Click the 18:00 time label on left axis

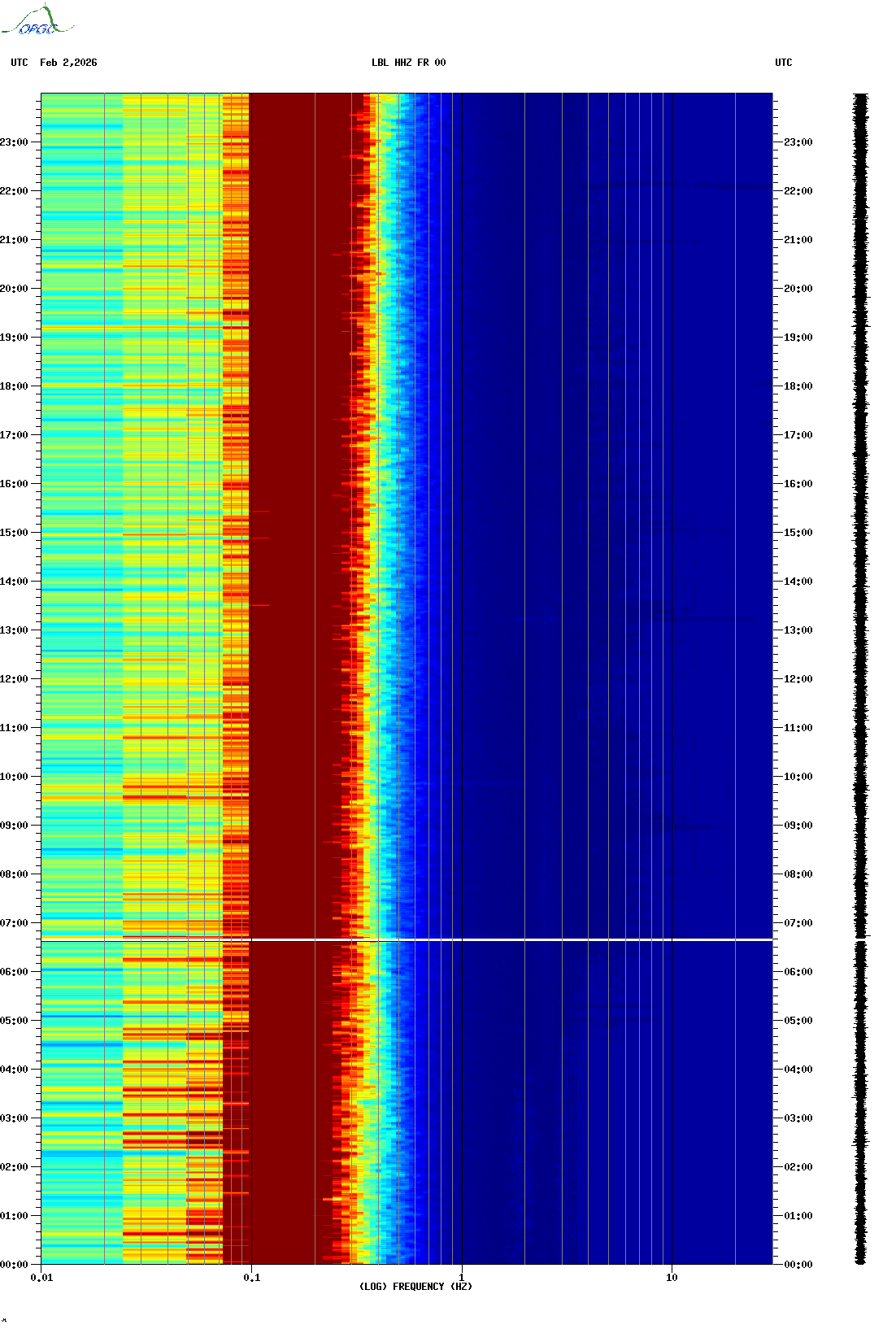[14, 386]
